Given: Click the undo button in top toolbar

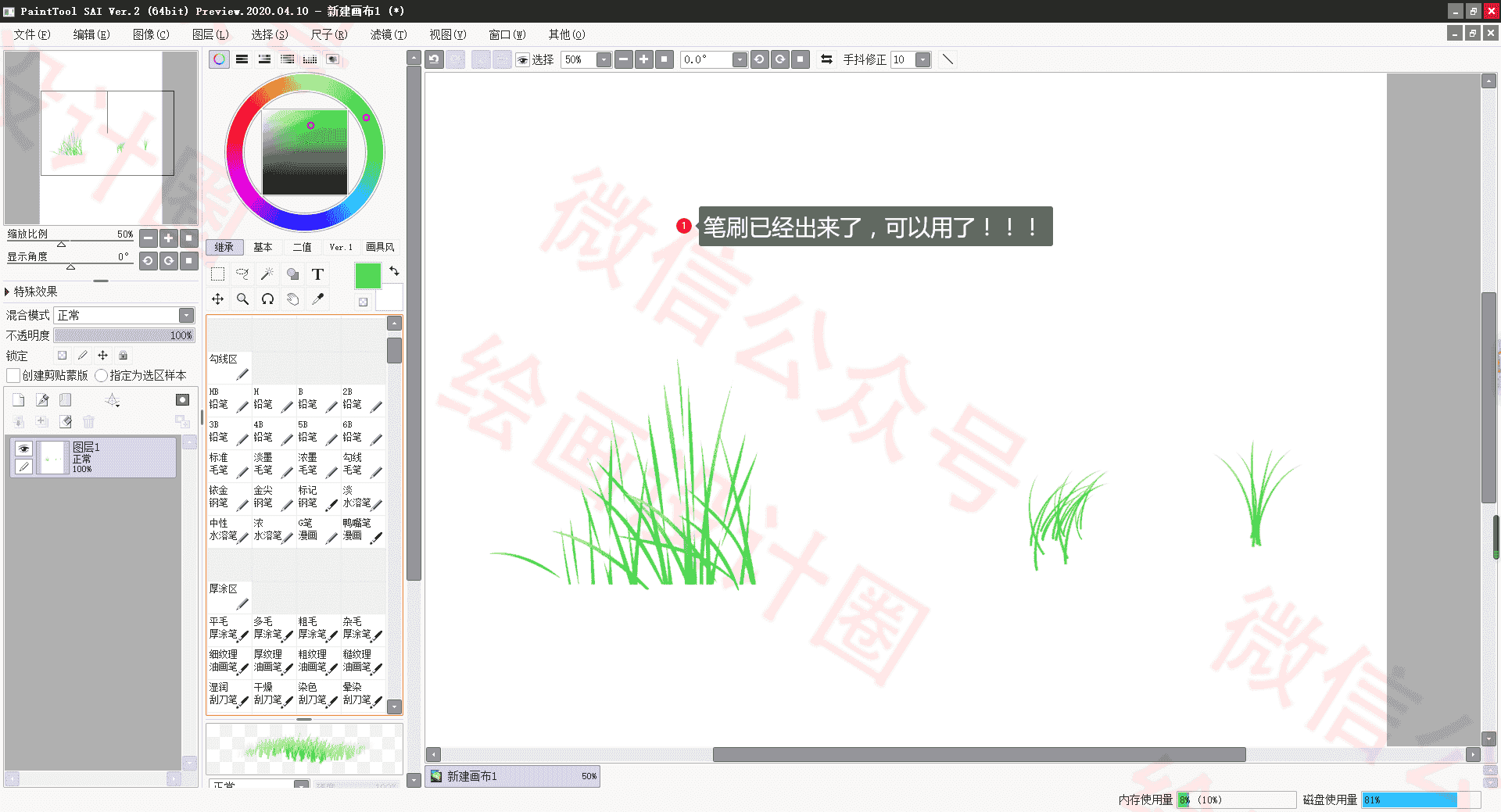Looking at the screenshot, I should click(x=435, y=59).
